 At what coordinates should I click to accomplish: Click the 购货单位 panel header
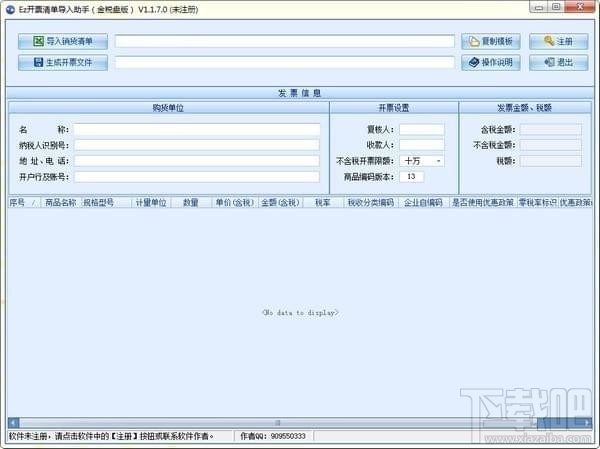pyautogui.click(x=168, y=108)
